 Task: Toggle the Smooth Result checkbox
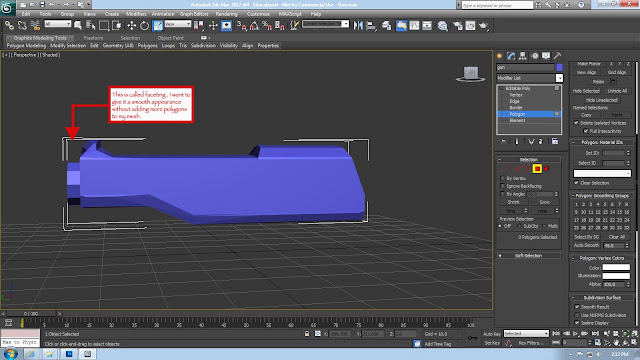click(577, 307)
